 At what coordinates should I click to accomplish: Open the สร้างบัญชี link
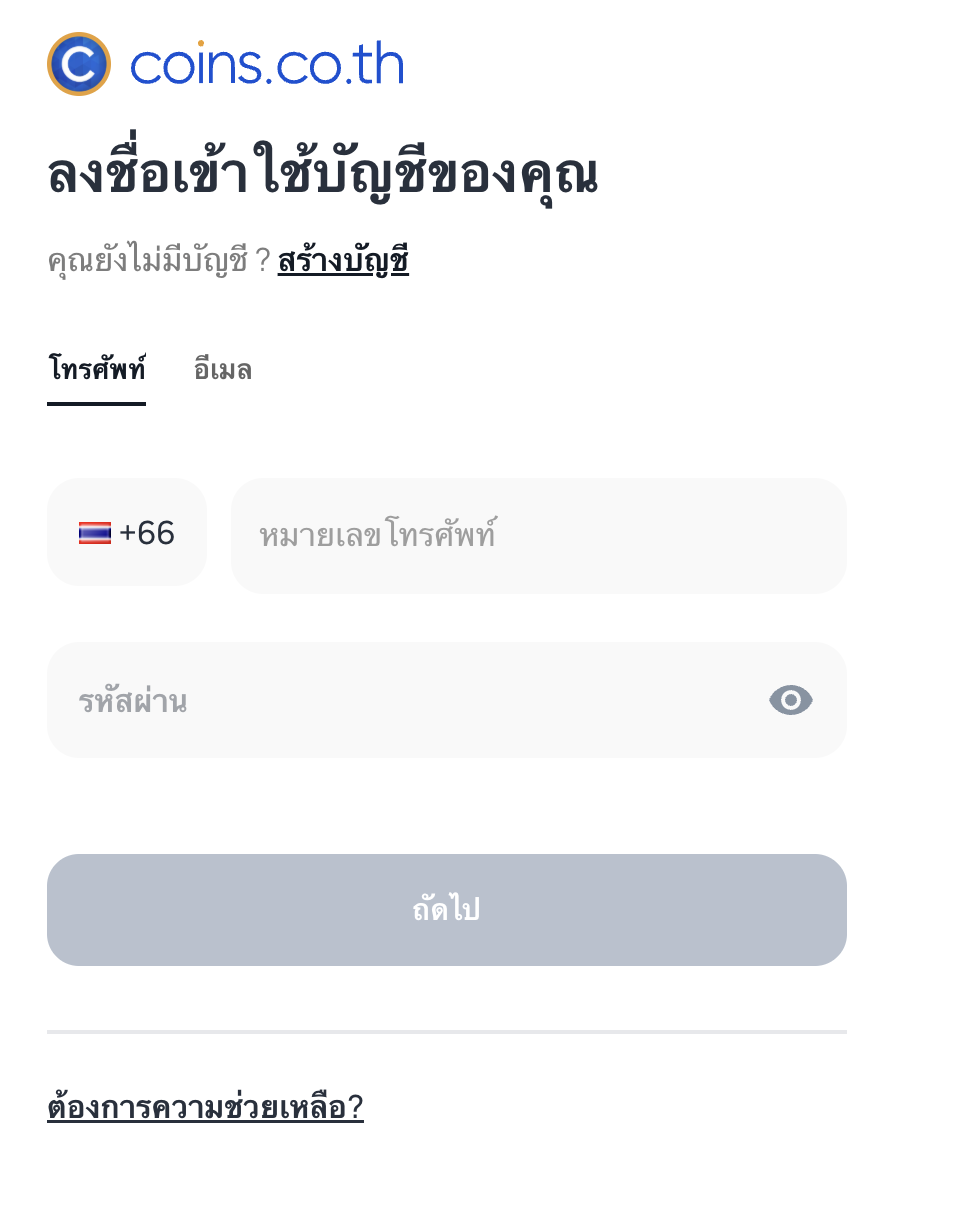coord(343,261)
